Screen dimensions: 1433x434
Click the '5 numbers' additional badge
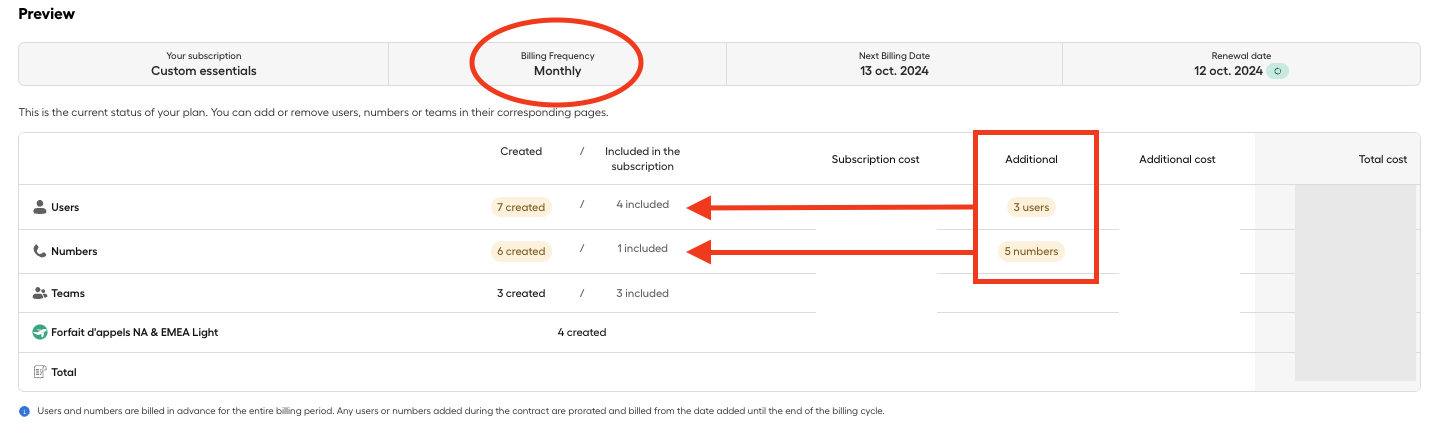click(x=1031, y=251)
